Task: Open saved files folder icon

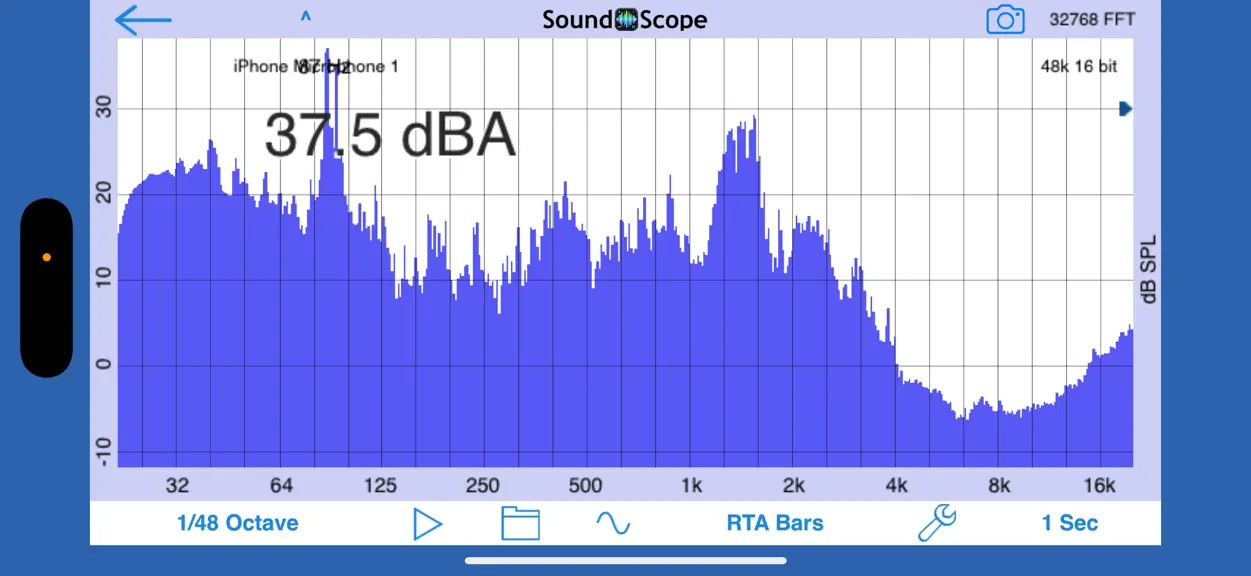Action: point(520,523)
